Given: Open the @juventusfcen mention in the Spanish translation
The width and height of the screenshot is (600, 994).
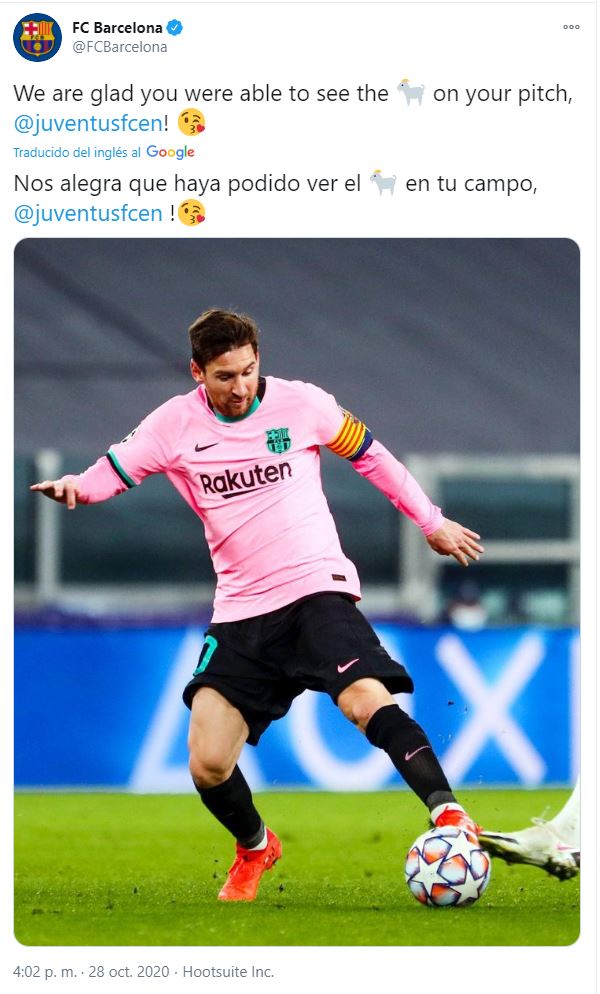Looking at the screenshot, I should tap(88, 213).
